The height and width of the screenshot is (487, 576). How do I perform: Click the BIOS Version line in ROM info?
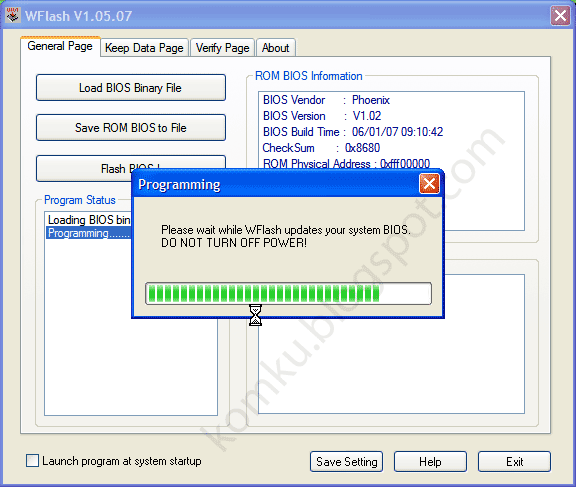(322, 116)
